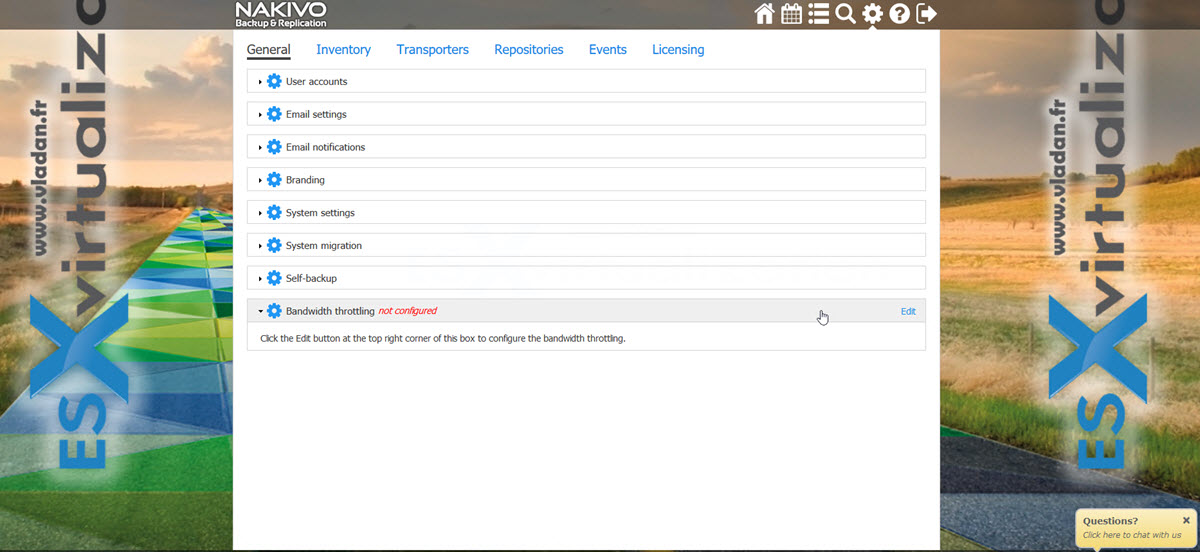This screenshot has width=1200, height=552.
Task: Click the 'Click the Edit button' instruction text
Action: click(x=442, y=338)
